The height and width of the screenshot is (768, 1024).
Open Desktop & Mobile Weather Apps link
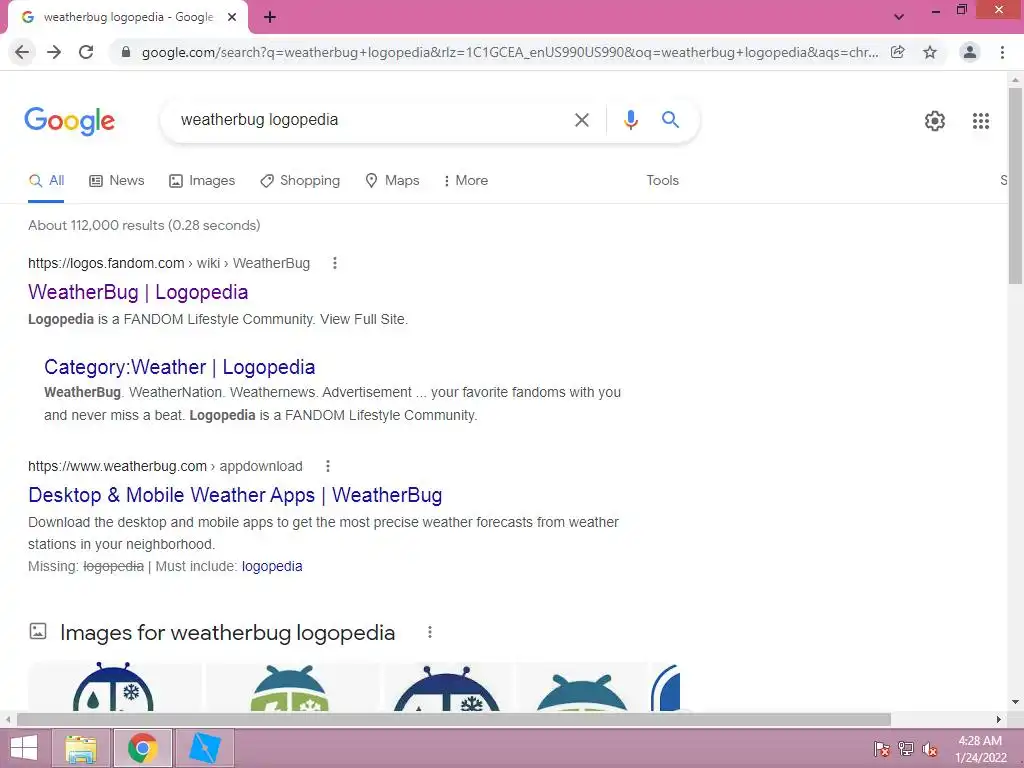236,495
